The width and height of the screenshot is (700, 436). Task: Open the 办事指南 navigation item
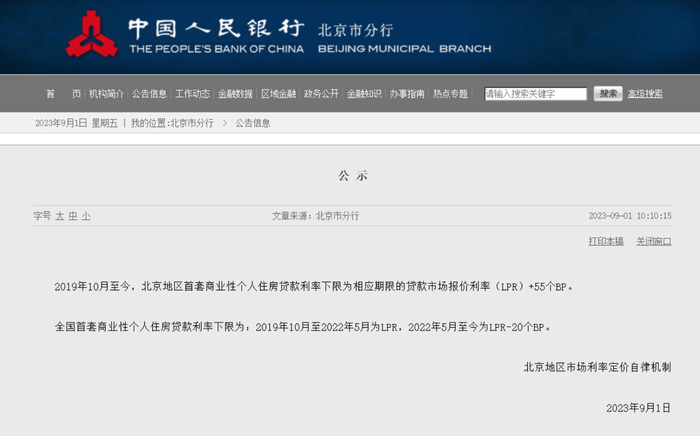click(407, 94)
